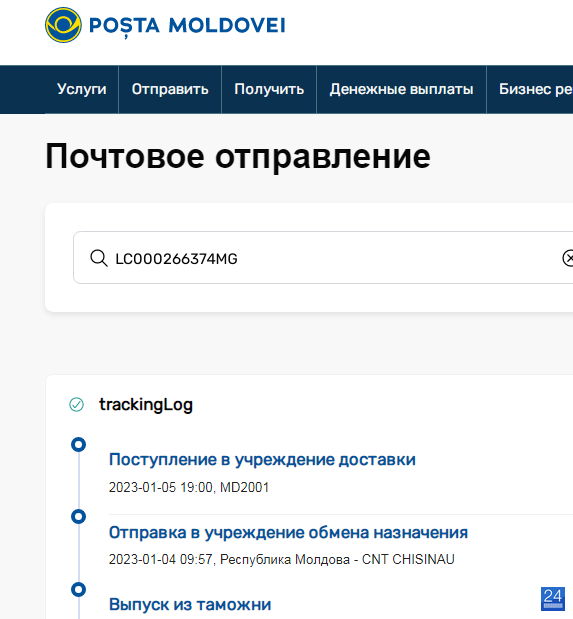Click the magnifier search icon in tracking field
This screenshot has height=619, width=573.
coord(98,259)
